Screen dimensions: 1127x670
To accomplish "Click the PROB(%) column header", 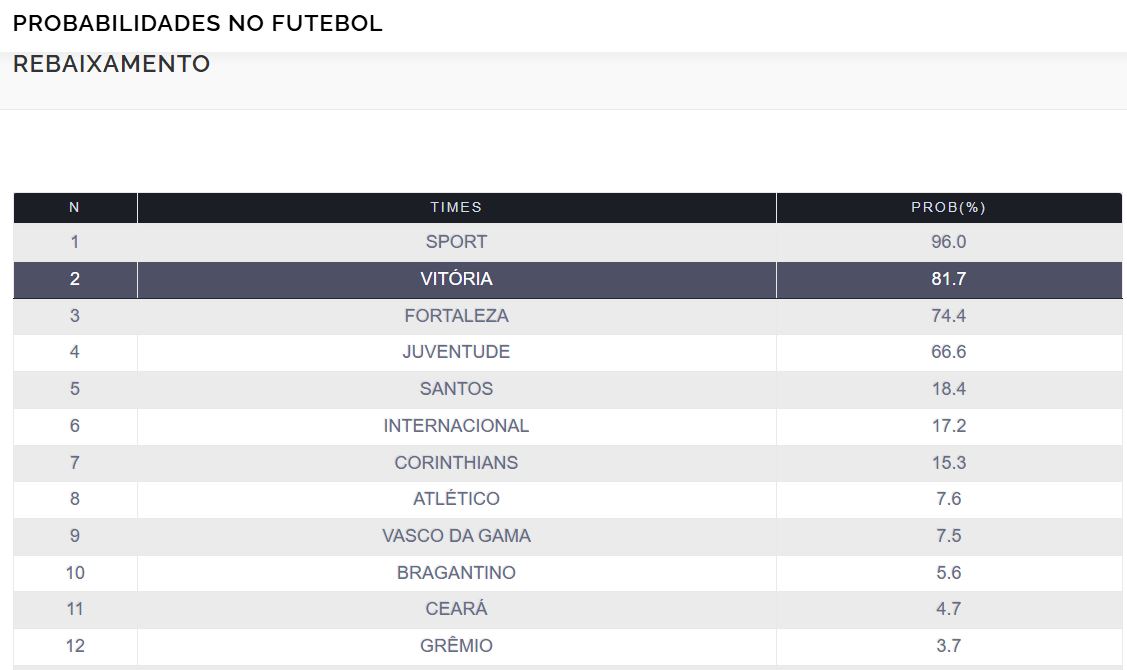I will (x=948, y=207).
